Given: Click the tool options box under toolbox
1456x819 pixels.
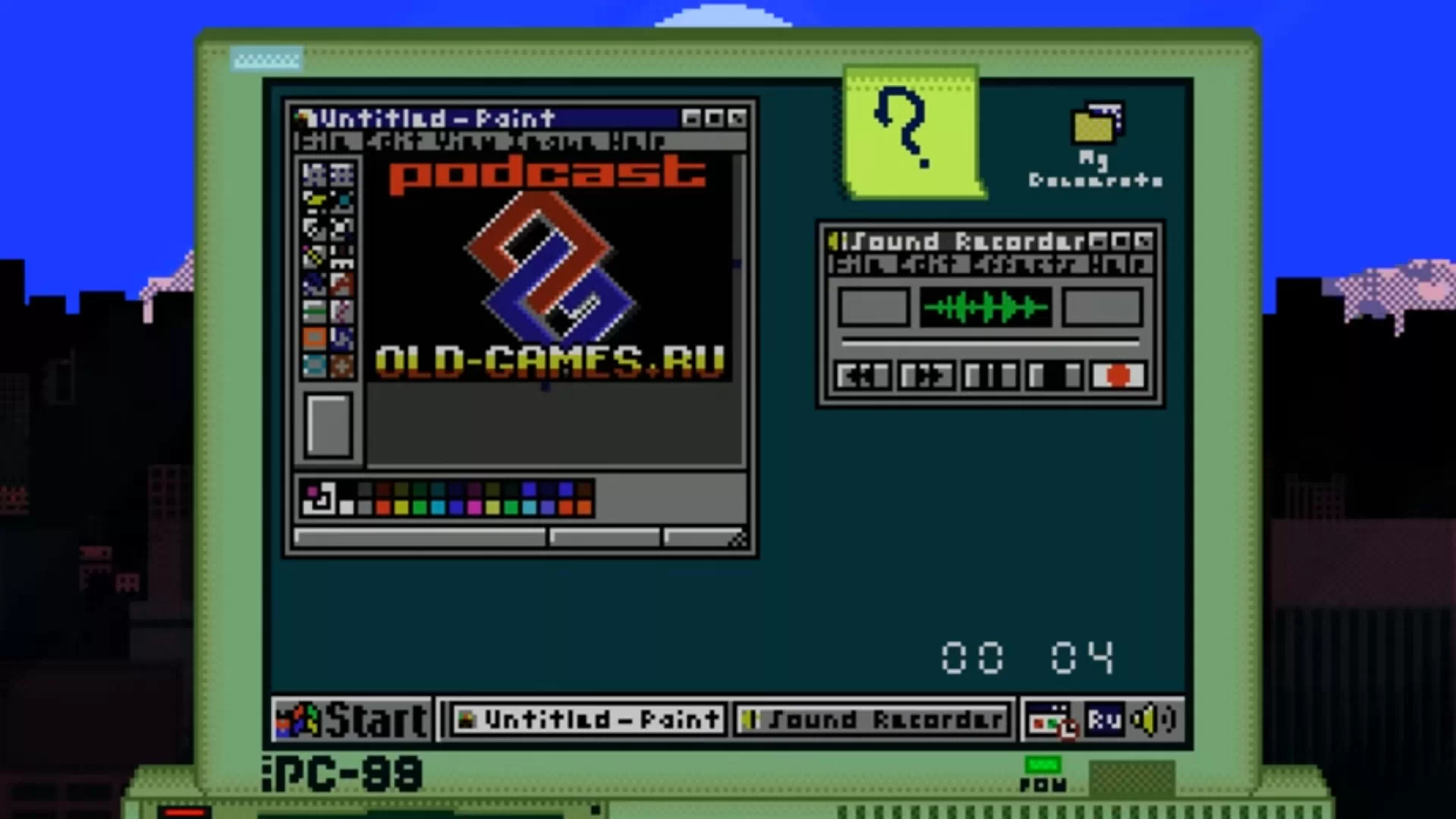Looking at the screenshot, I should [329, 425].
